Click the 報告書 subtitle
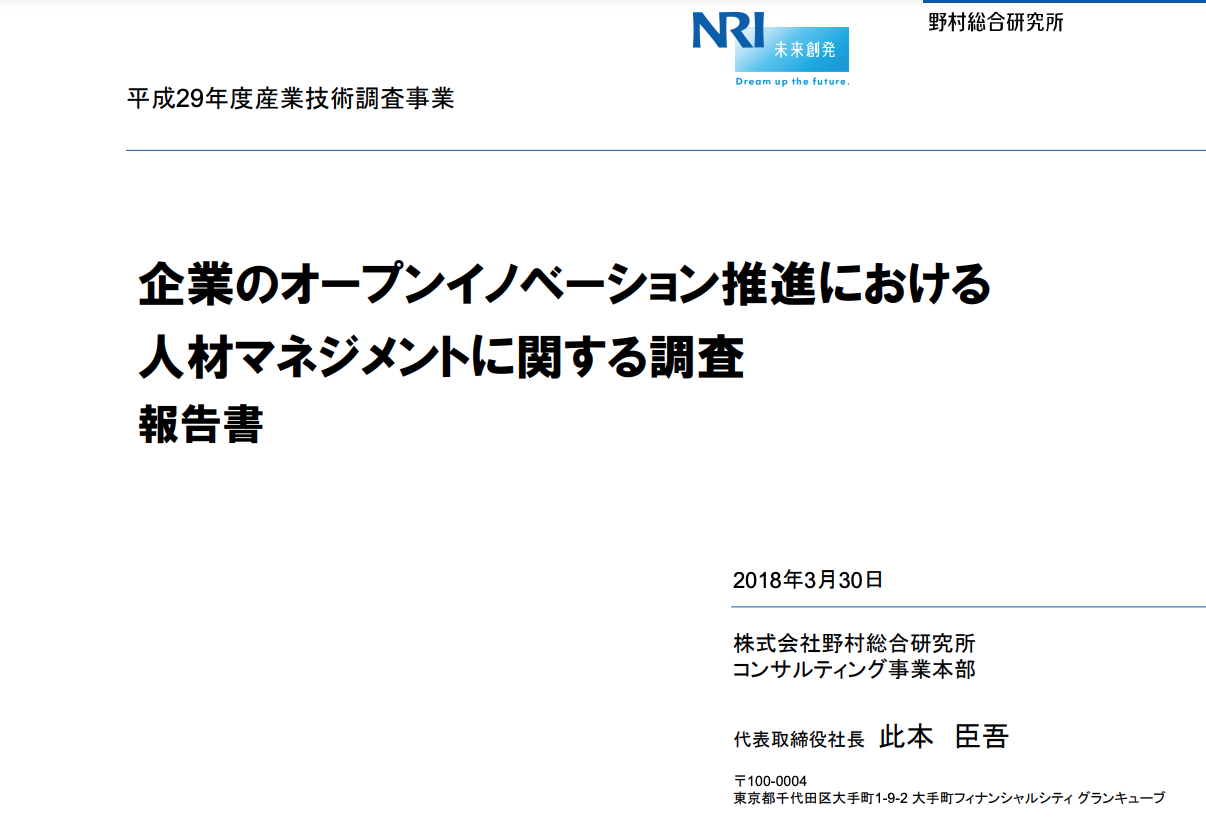This screenshot has height=834, width=1206. 200,426
